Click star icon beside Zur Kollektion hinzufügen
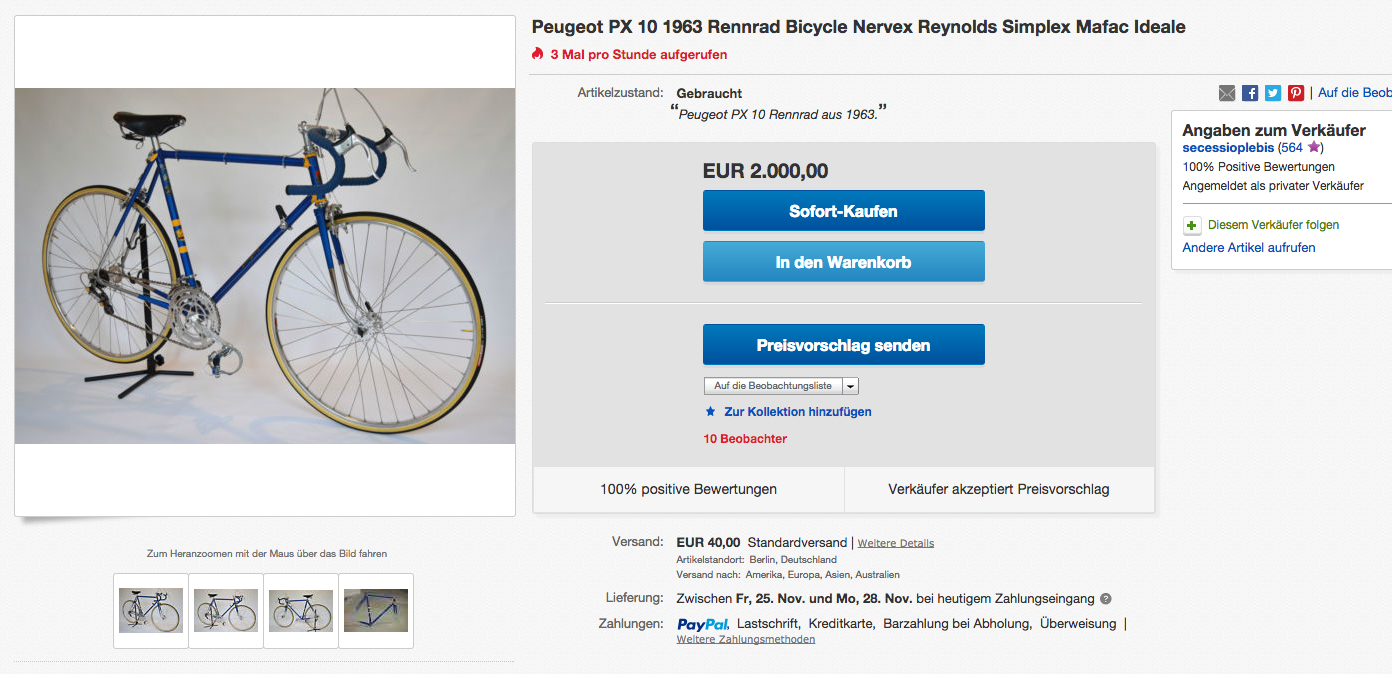The height and width of the screenshot is (674, 1392). pos(711,412)
